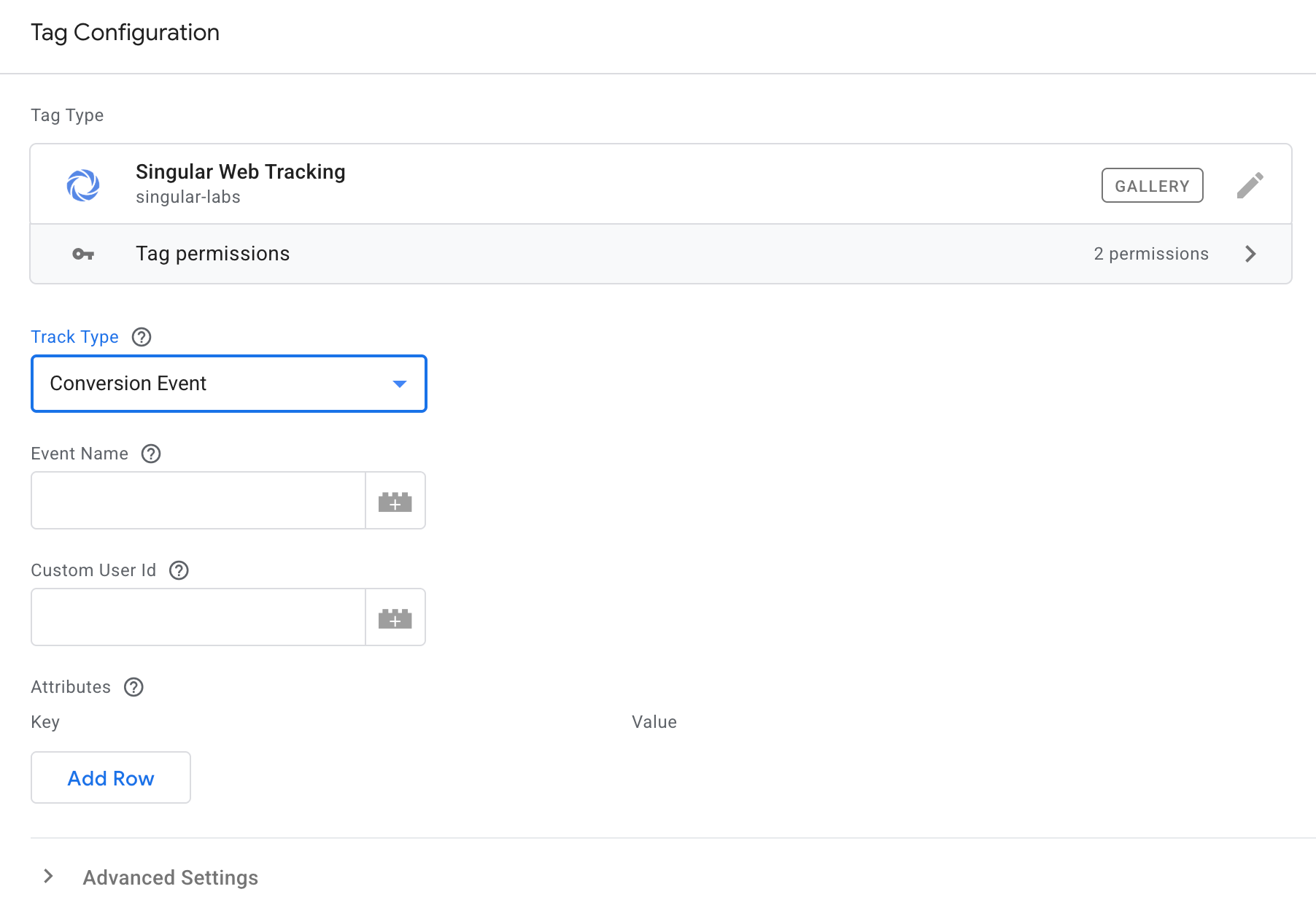Open help tooltip for Custom User Id
This screenshot has width=1316, height=916.
coord(179,570)
